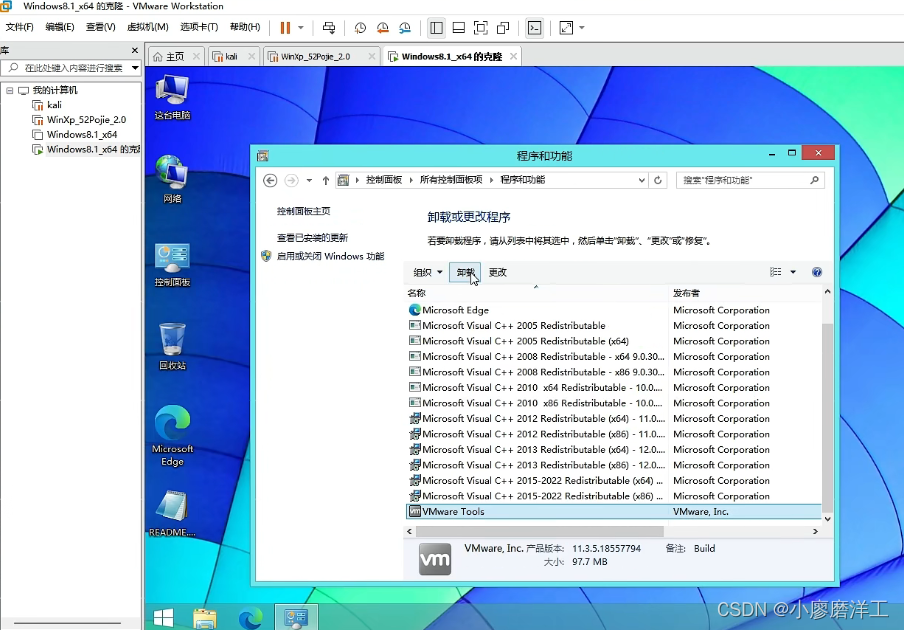The image size is (904, 630).
Task: Open the 帮助(H) menu
Action: (245, 27)
